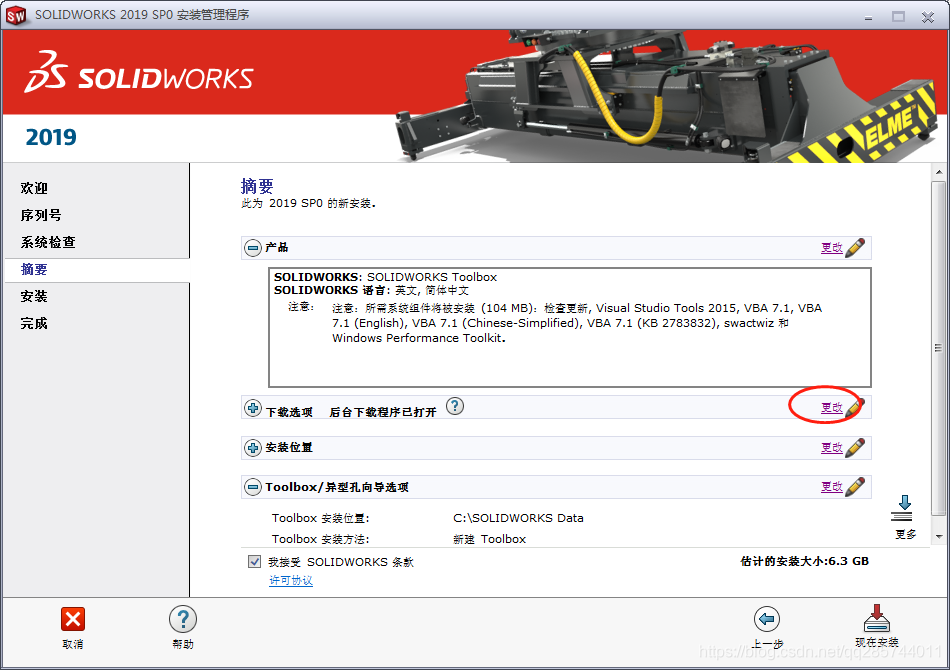
Task: Open the 许可协议 license agreement link
Action: tap(291, 580)
